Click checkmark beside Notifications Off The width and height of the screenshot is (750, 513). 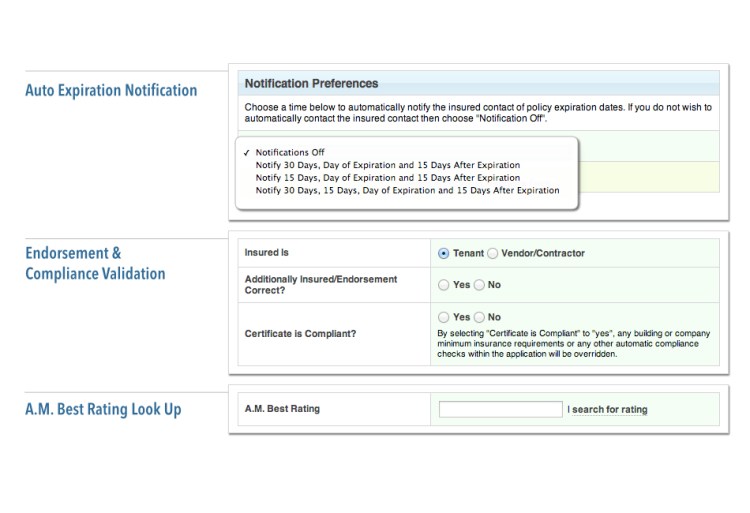(246, 153)
